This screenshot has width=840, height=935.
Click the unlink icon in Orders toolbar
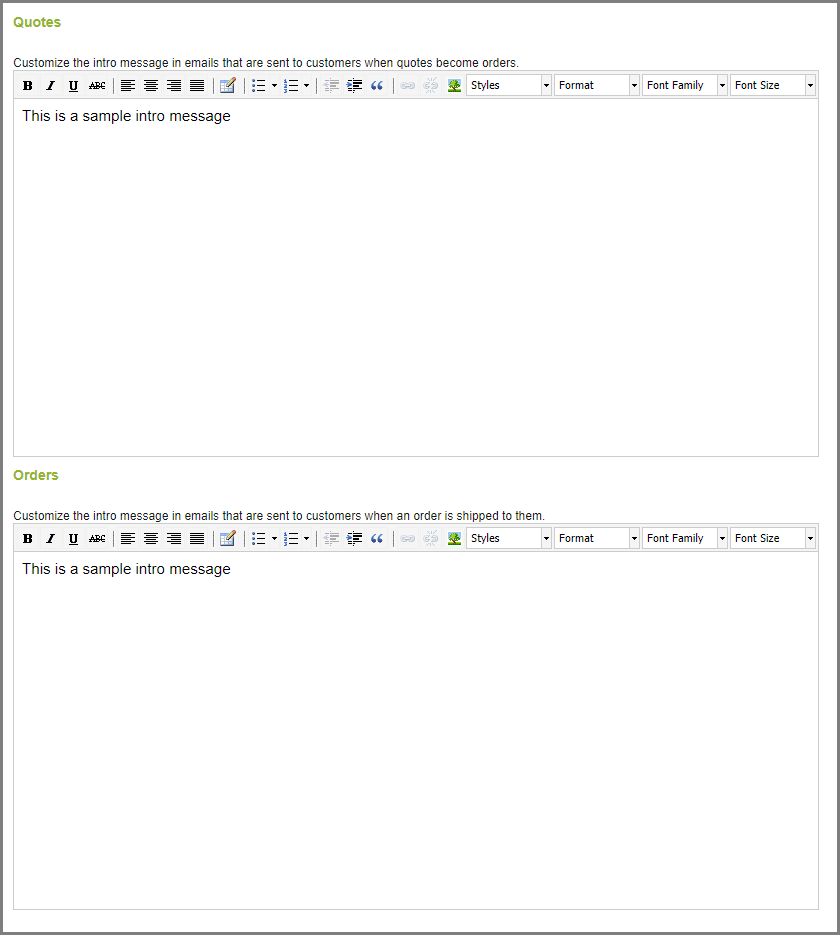click(x=430, y=538)
